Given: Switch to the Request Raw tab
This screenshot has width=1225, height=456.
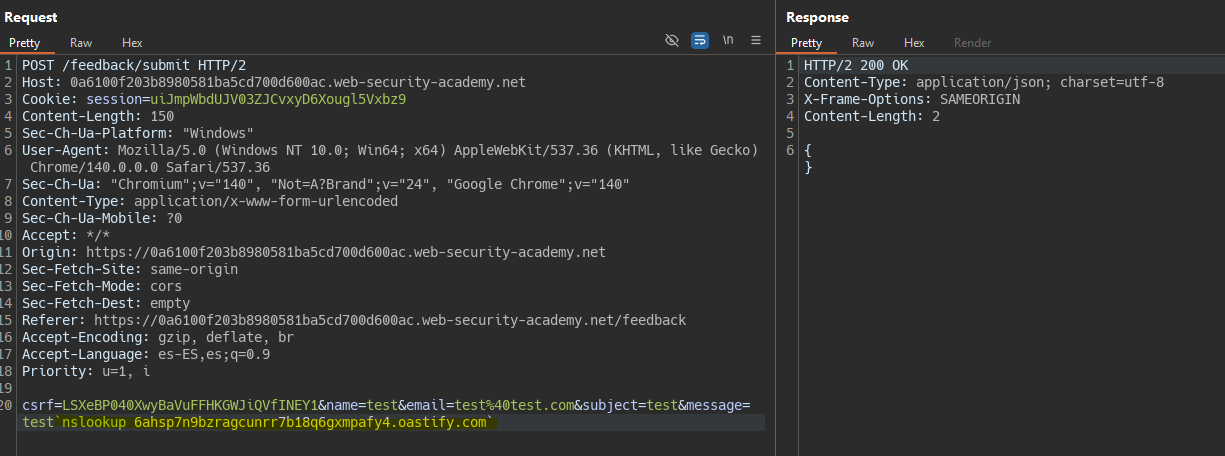Looking at the screenshot, I should tap(81, 43).
